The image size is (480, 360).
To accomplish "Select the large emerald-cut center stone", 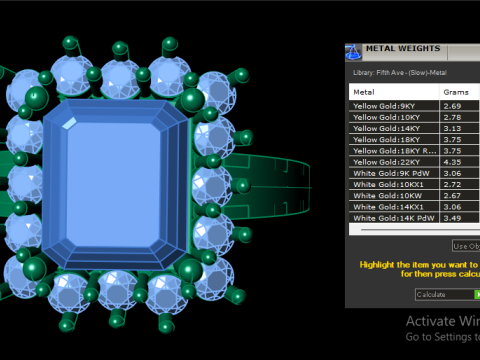I will point(115,185).
